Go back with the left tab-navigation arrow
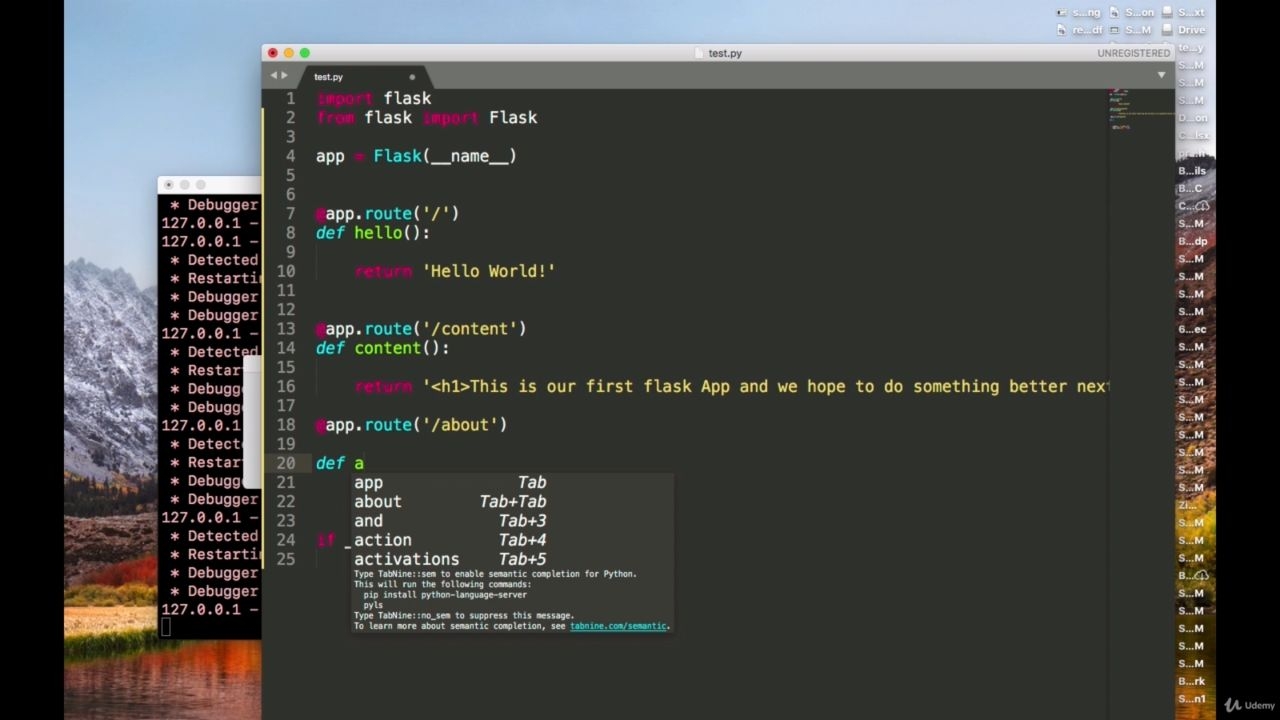Viewport: 1280px width, 720px height. pos(272,76)
